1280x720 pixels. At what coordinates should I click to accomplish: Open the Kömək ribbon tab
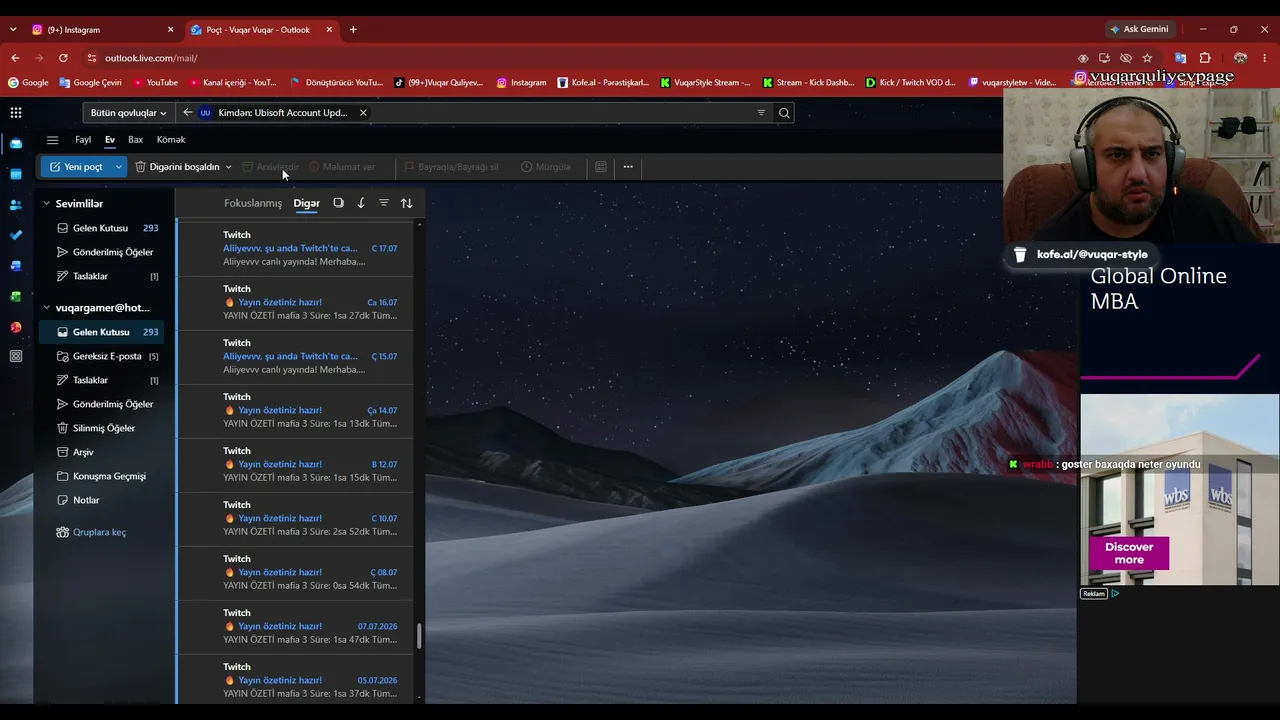(171, 140)
